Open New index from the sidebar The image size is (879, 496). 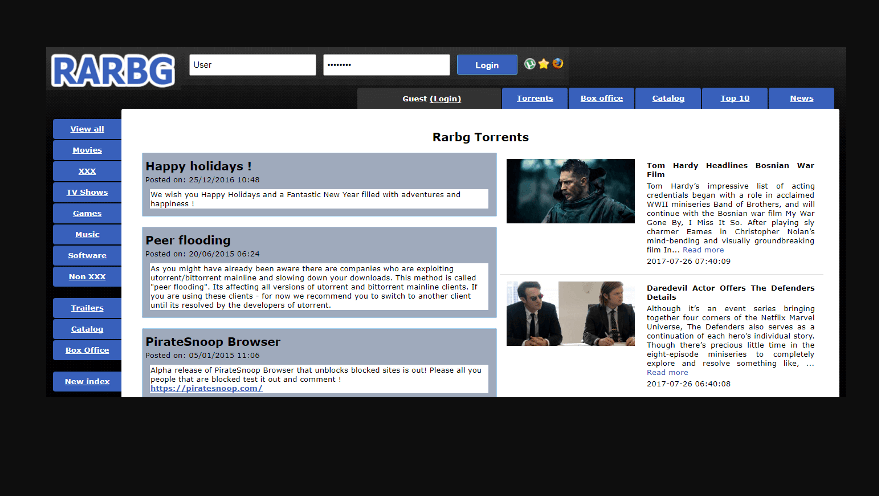pos(87,381)
